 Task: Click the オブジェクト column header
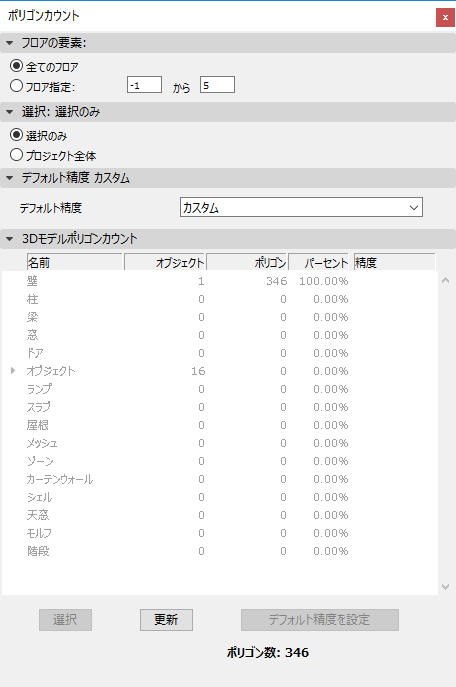coord(165,262)
